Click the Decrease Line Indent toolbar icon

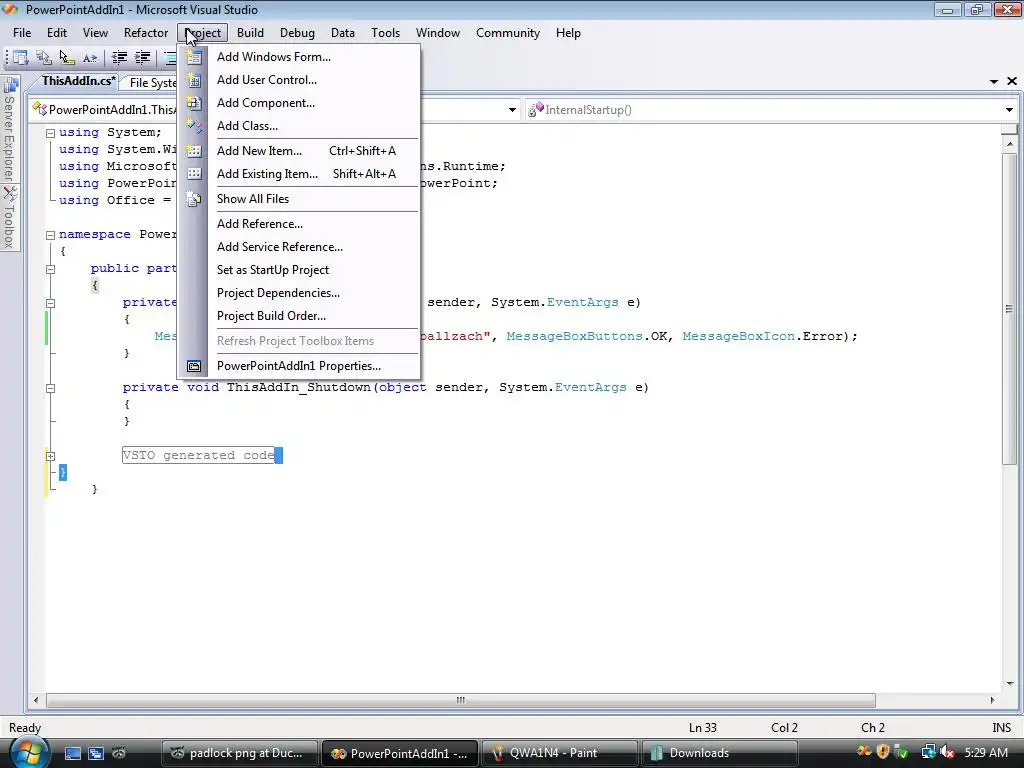[119, 57]
